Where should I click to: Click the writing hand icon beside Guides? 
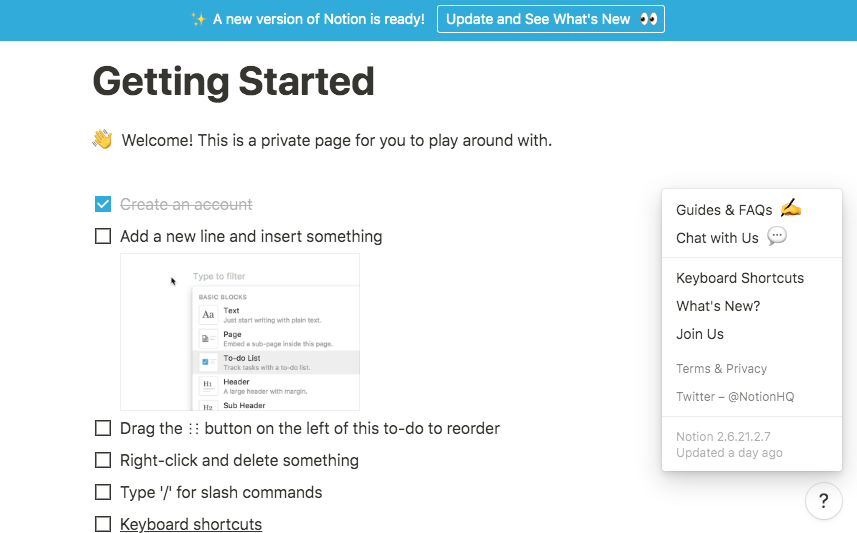[x=790, y=209]
